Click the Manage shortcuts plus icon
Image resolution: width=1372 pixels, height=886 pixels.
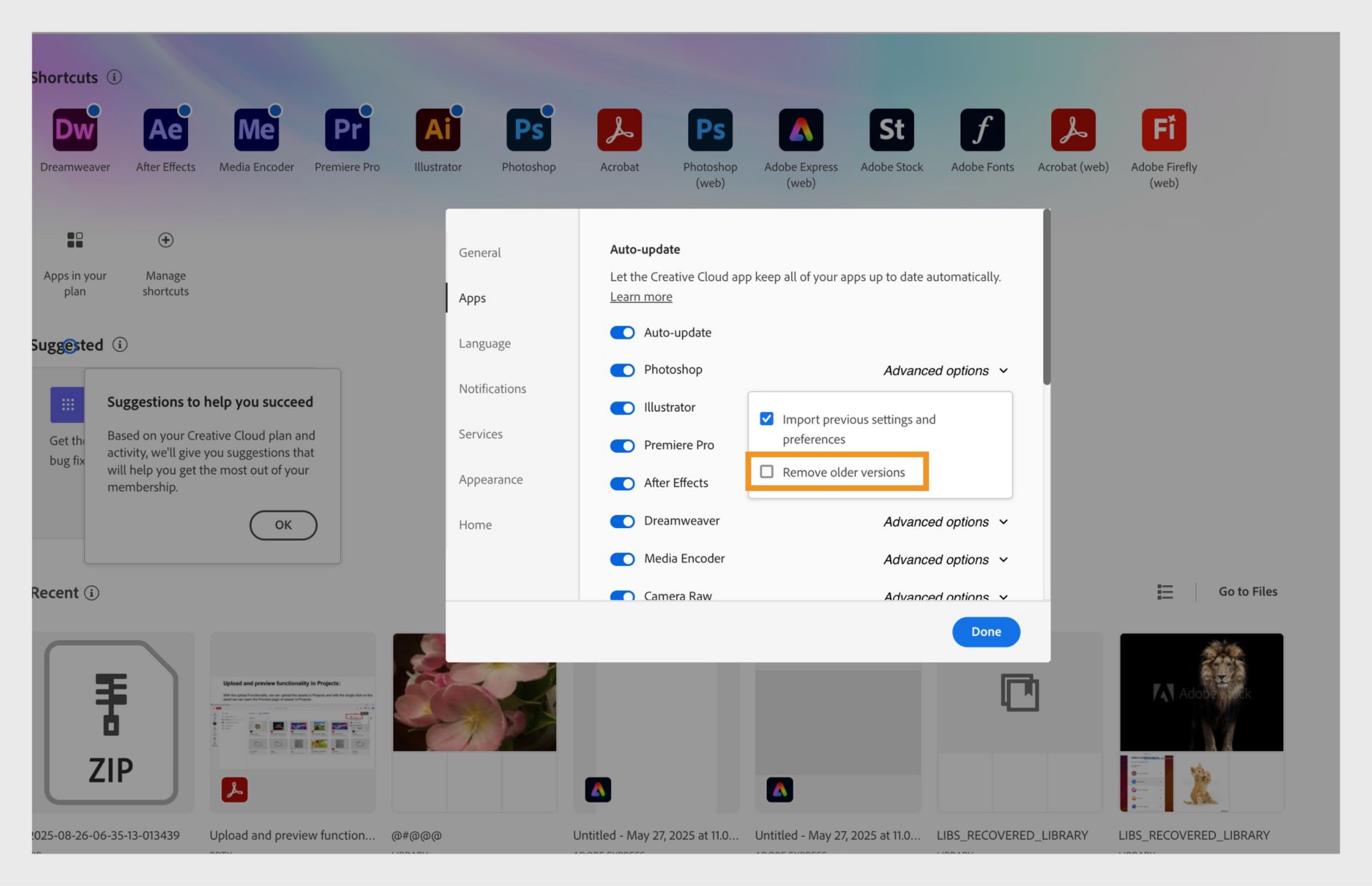pyautogui.click(x=165, y=240)
